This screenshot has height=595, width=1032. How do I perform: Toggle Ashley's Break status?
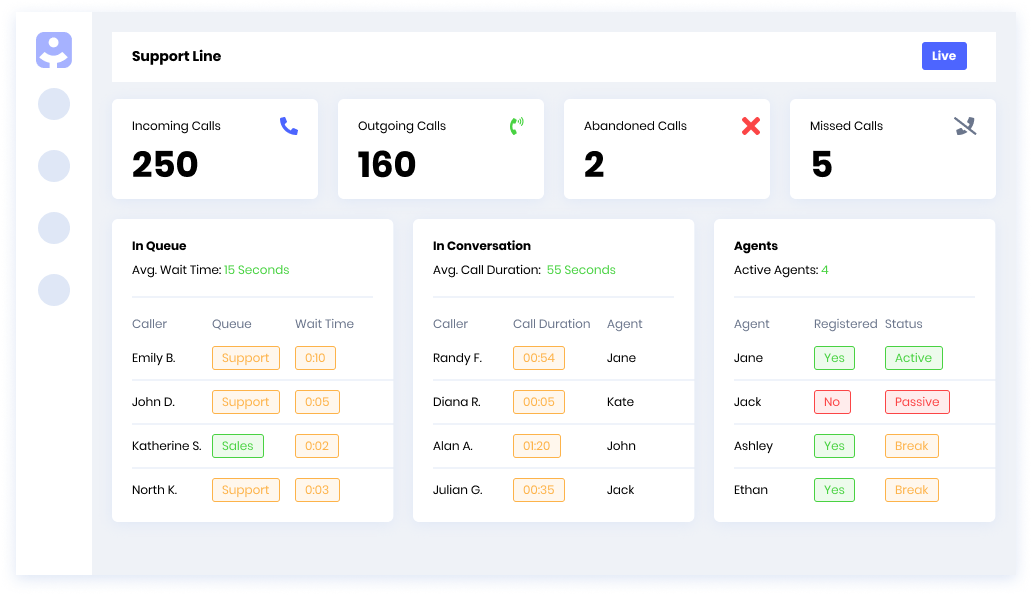point(911,445)
